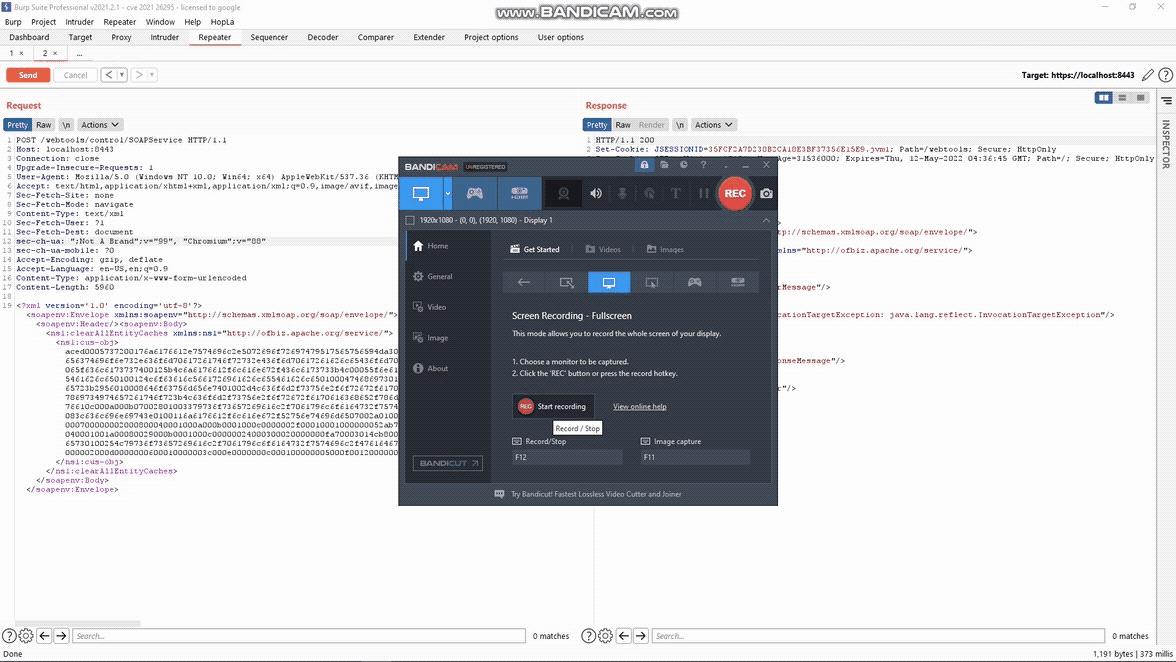Viewport: 1176px width, 662px height.
Task: Toggle Bandicam text overlay icon
Action: 676,193
